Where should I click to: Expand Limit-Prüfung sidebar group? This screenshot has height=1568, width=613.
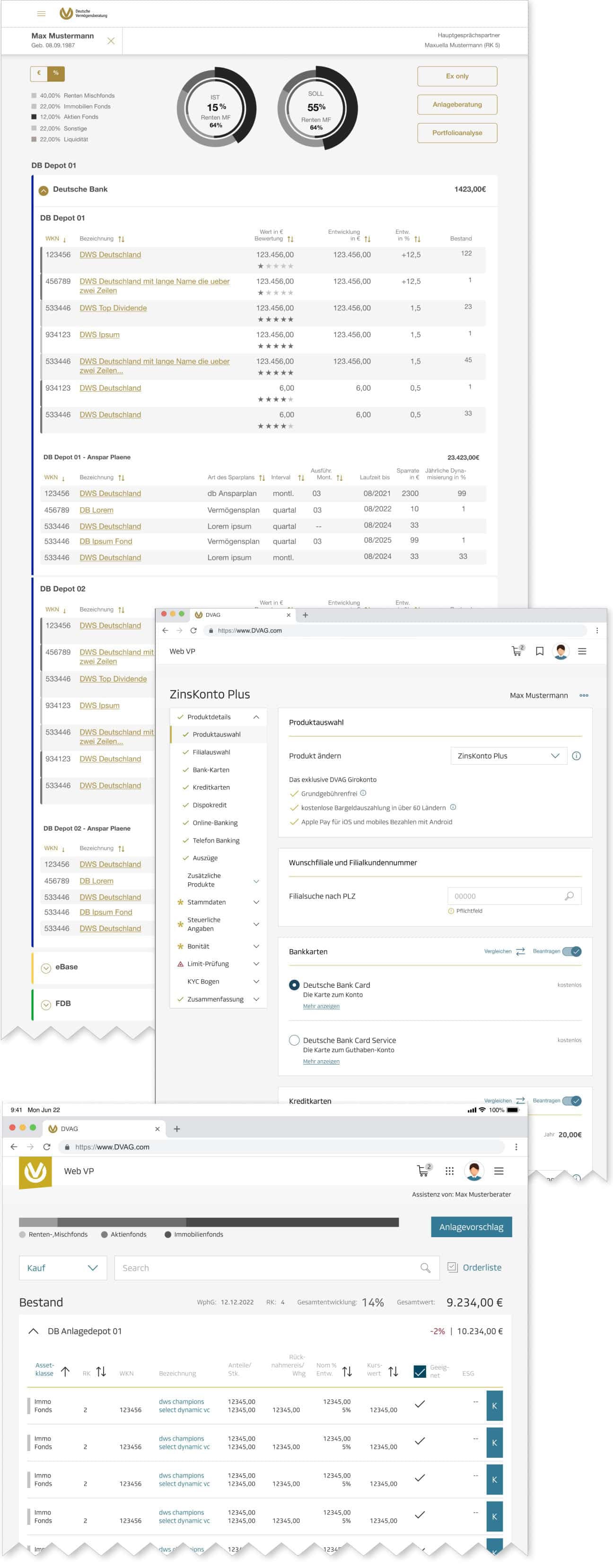tap(256, 964)
